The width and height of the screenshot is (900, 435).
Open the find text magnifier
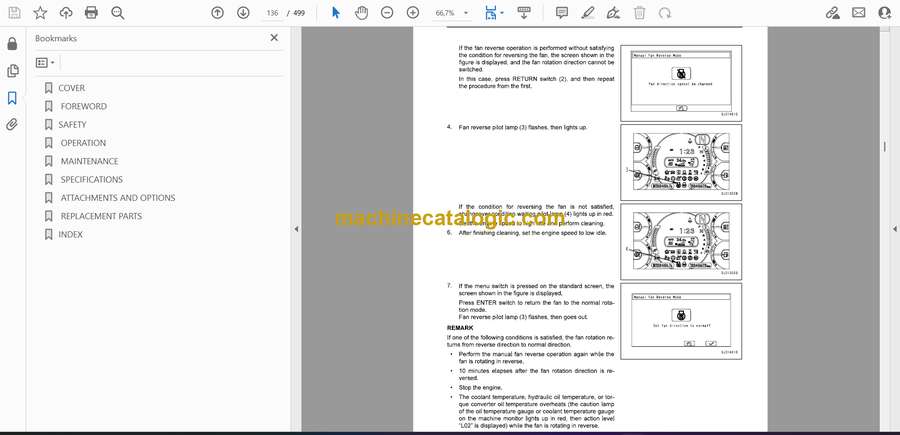point(118,13)
